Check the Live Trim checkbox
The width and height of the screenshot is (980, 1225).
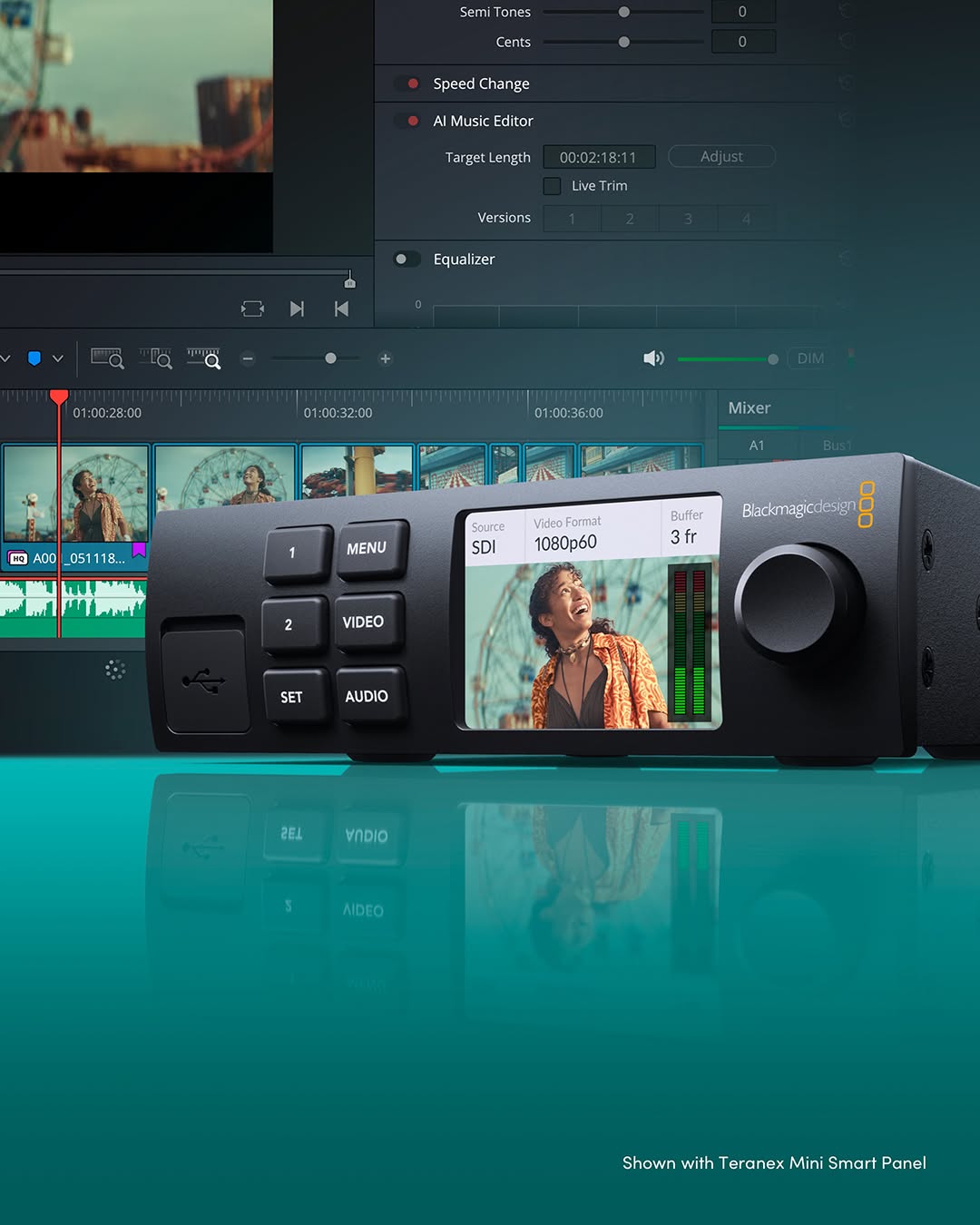point(552,186)
